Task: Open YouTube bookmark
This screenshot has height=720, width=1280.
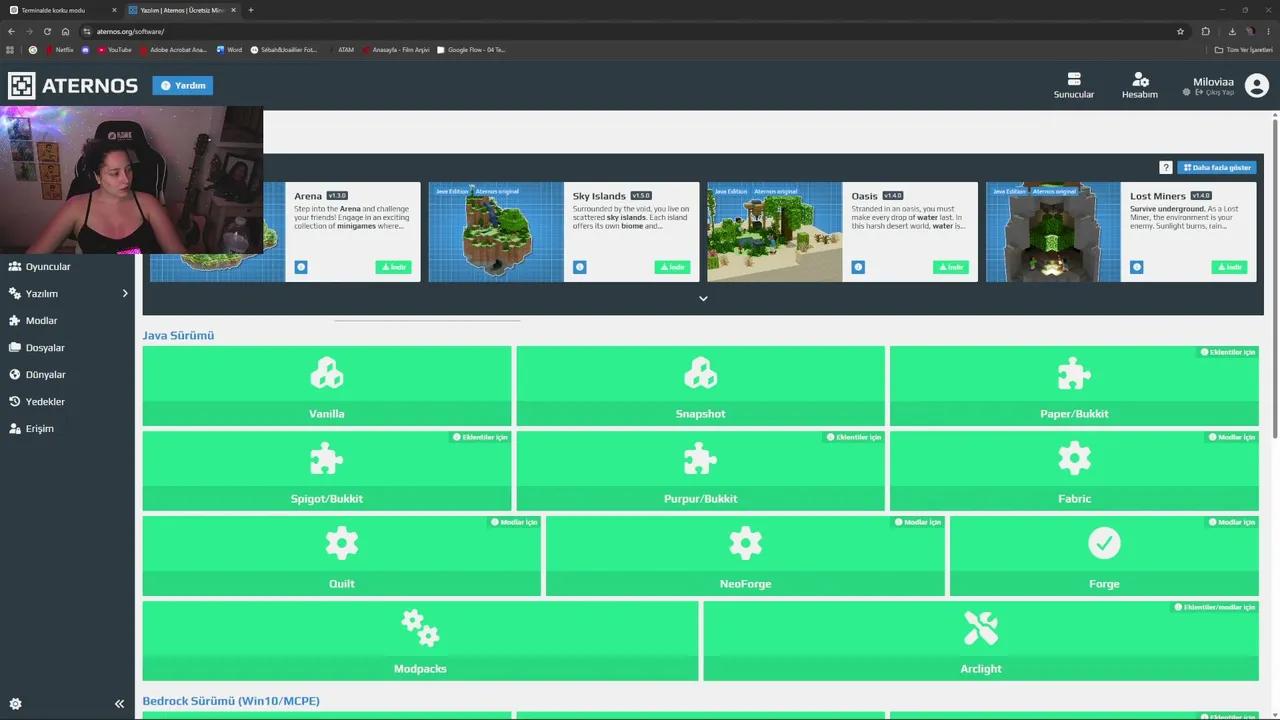Action: [x=115, y=49]
